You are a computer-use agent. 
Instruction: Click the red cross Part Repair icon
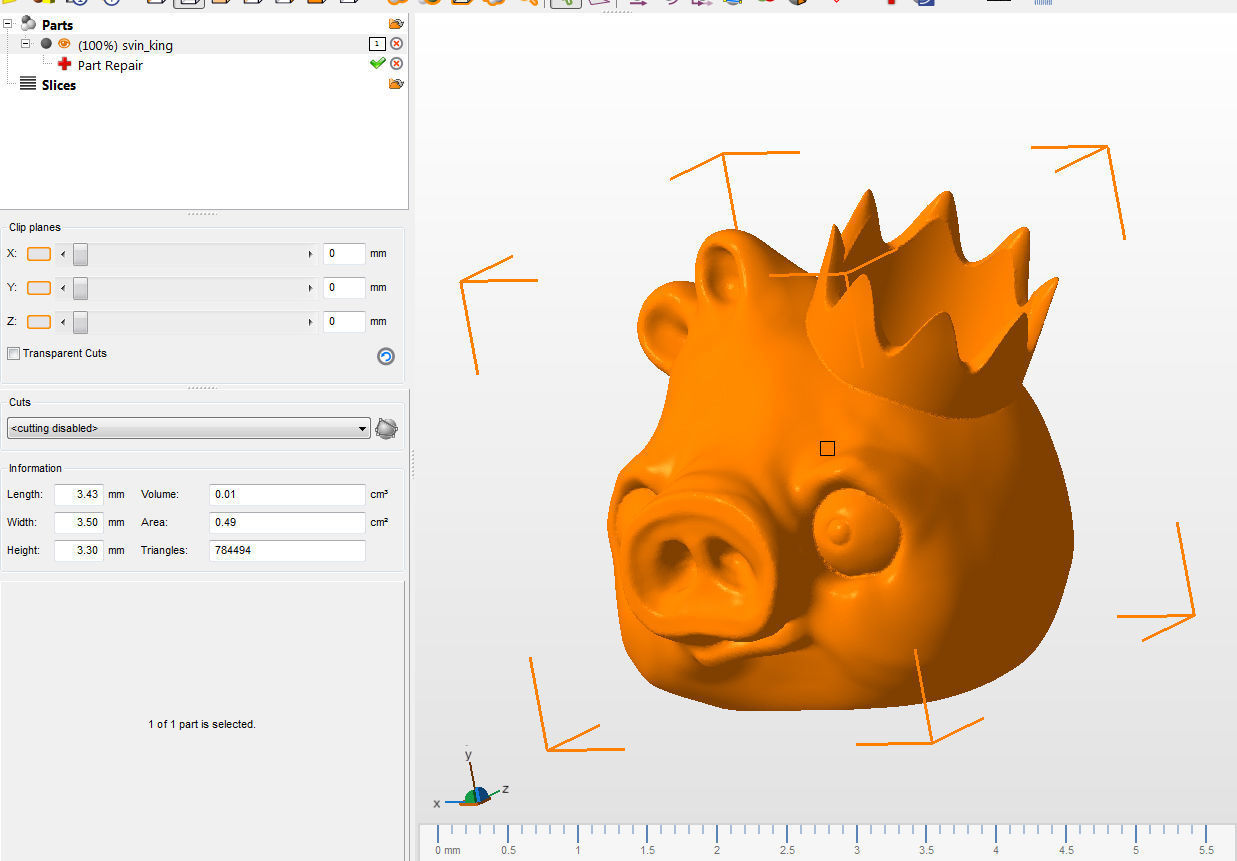click(x=65, y=64)
